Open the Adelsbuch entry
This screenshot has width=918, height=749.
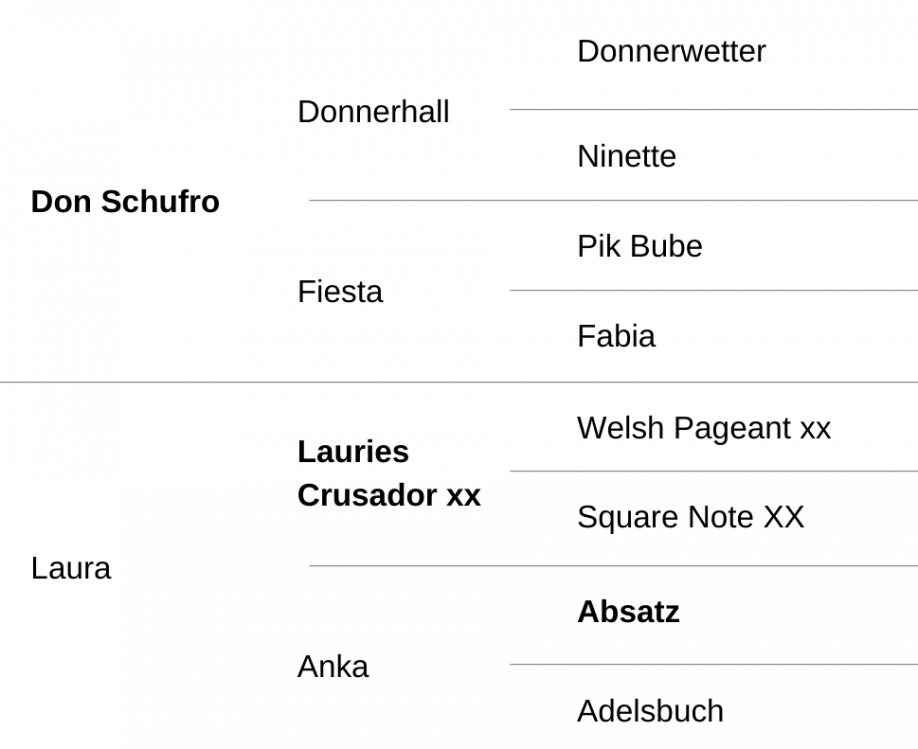point(650,711)
